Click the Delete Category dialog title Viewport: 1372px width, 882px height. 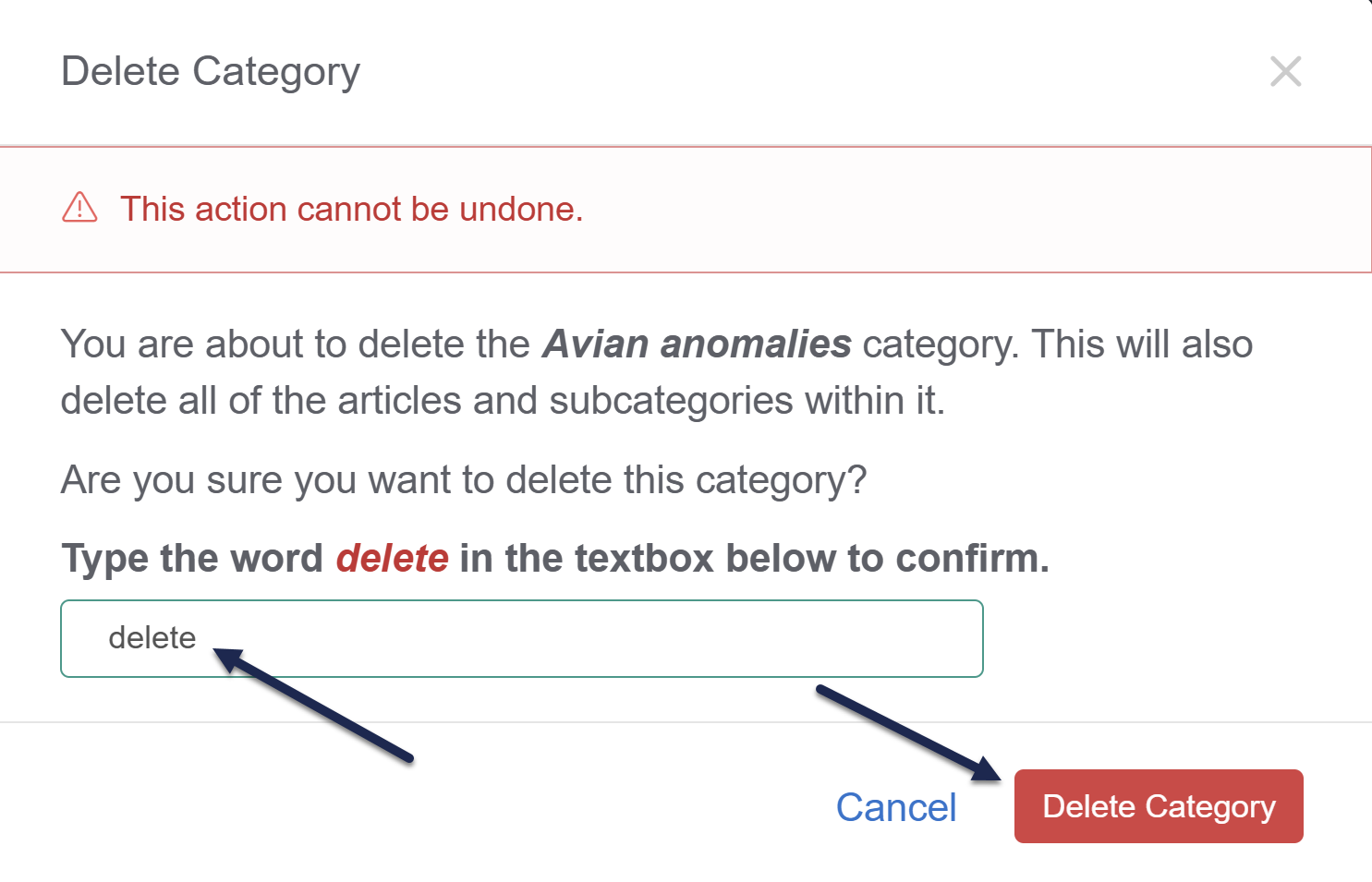pos(211,71)
